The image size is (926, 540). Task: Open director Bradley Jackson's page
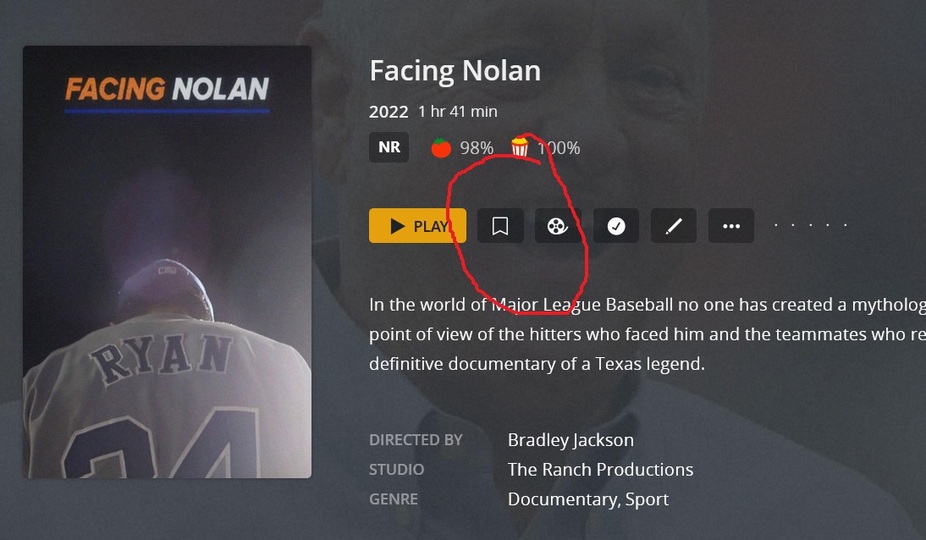[570, 440]
